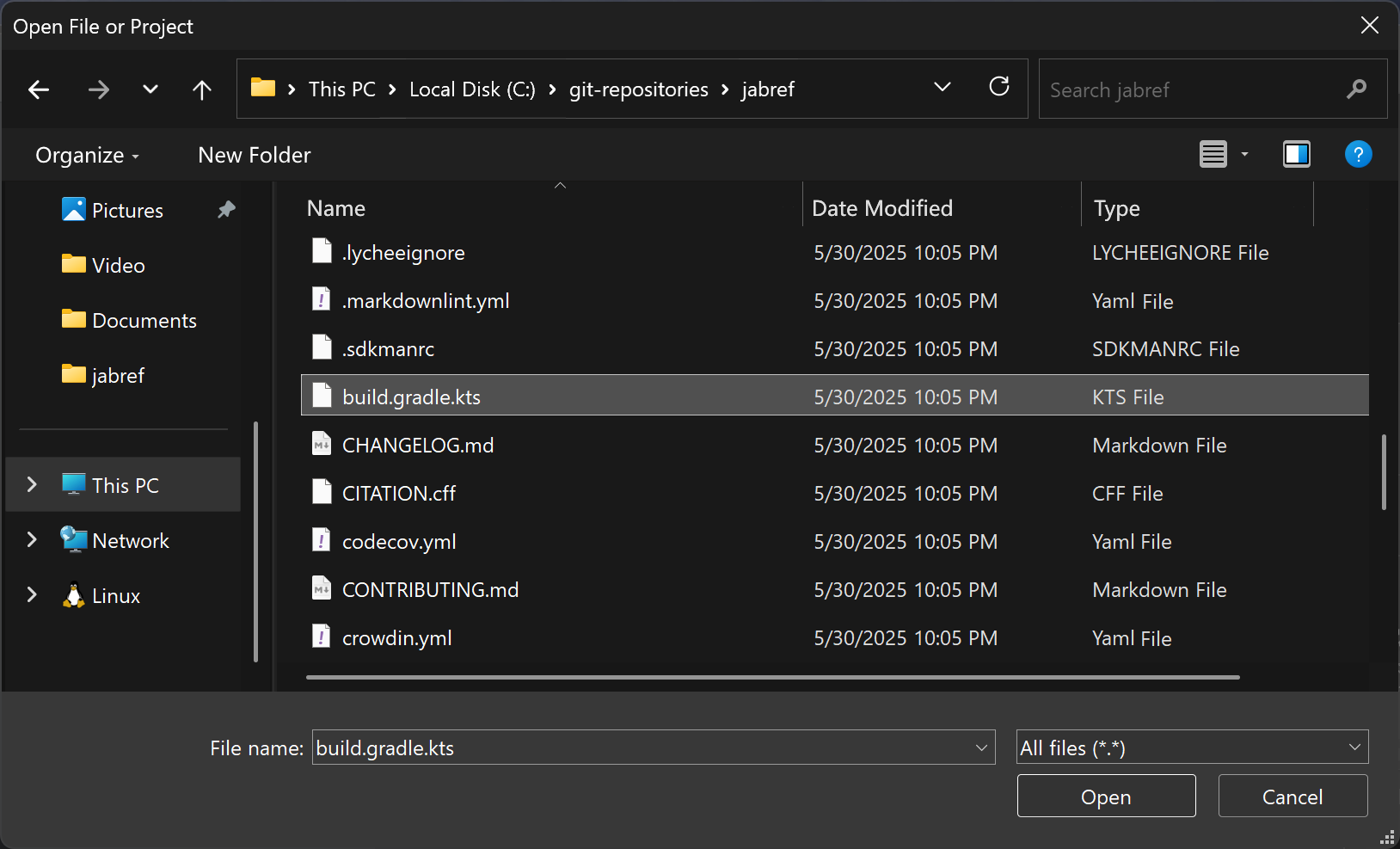Click the .markdownlint.yml file icon
1400x849 pixels.
tap(322, 299)
